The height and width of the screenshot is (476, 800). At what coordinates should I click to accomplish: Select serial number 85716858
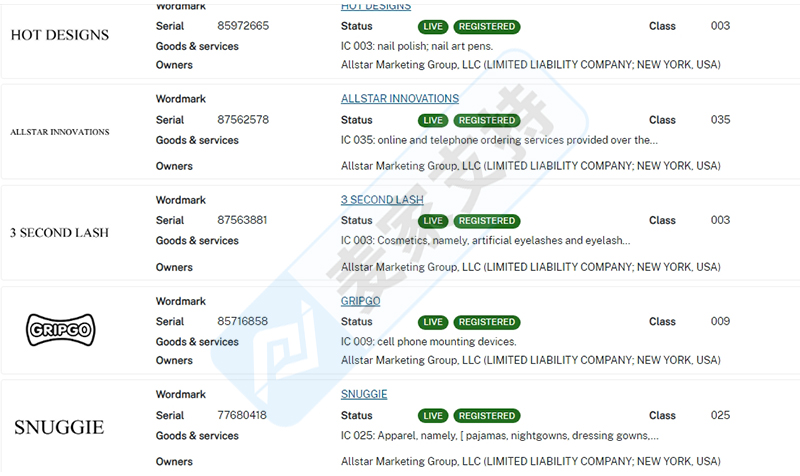242,321
